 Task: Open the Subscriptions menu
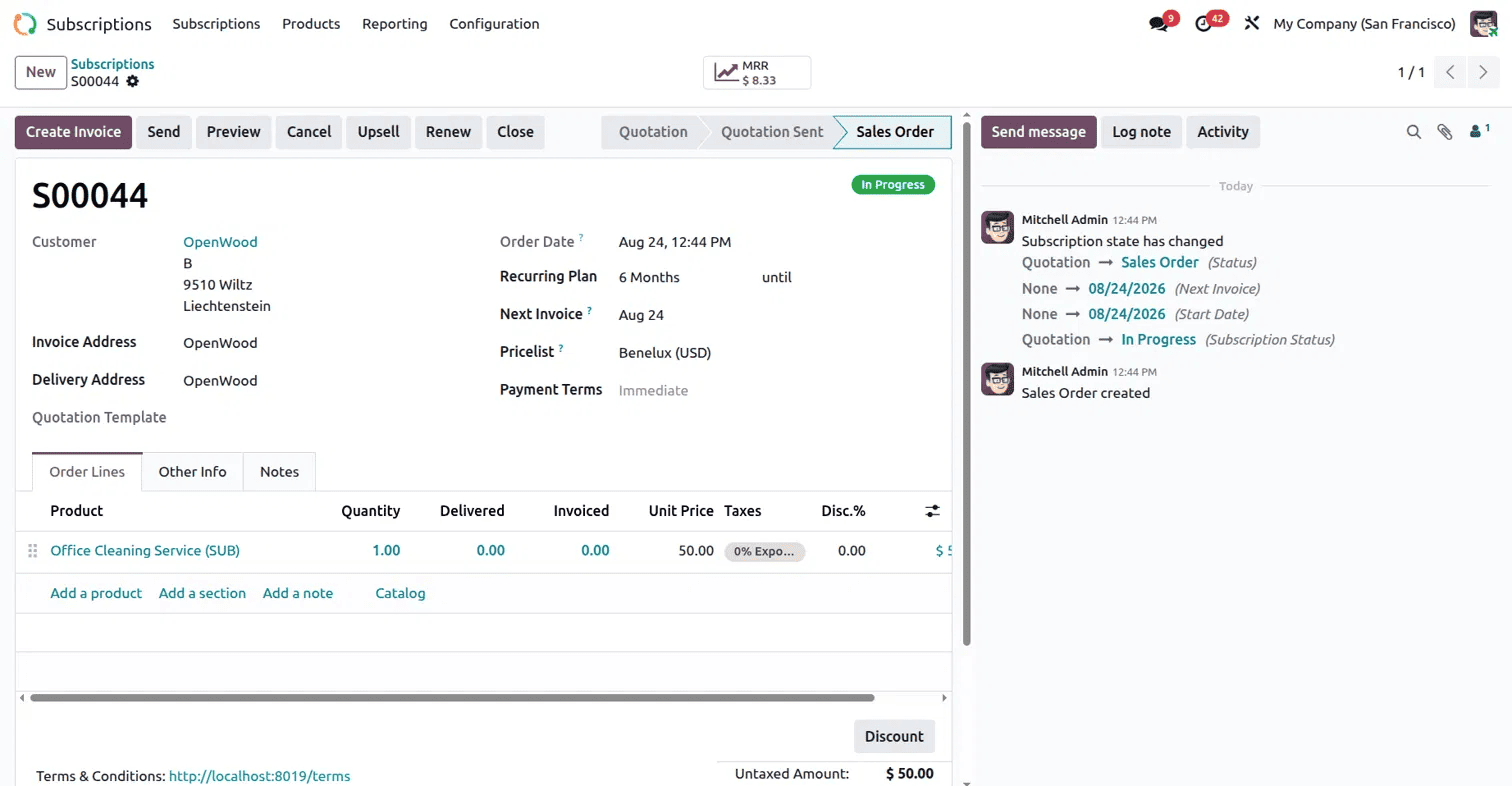[216, 24]
